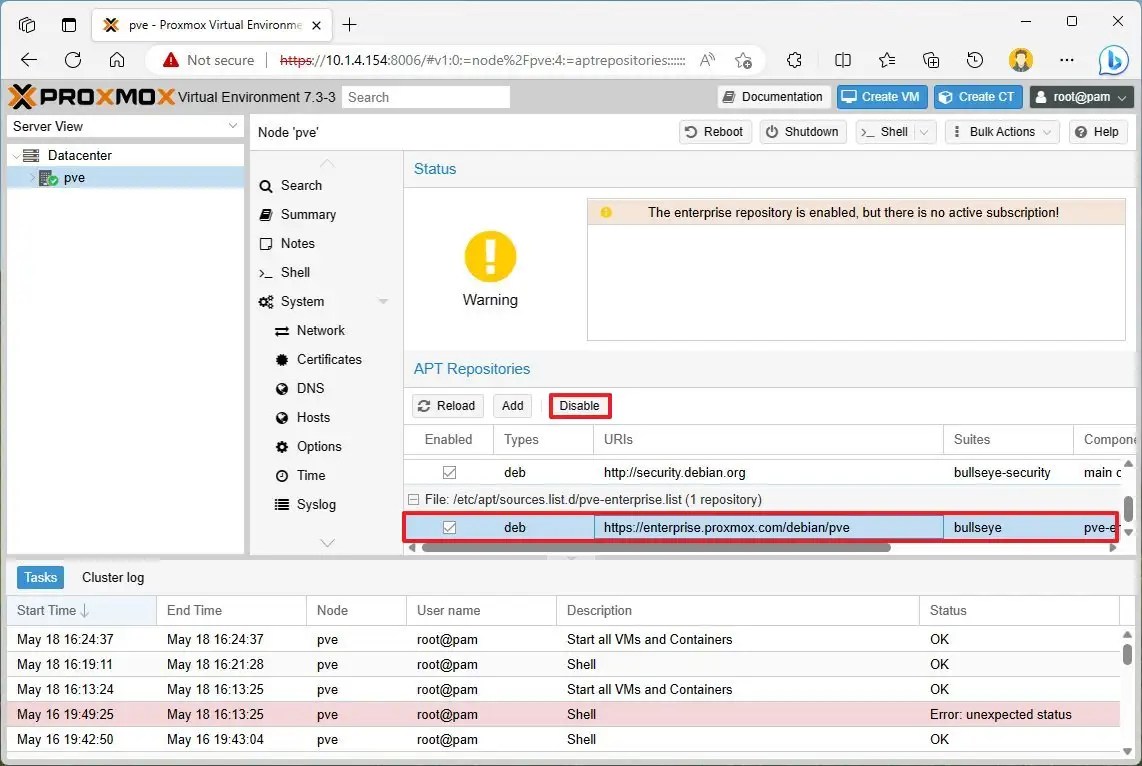Open the Options gear icon
Image resolution: width=1142 pixels, height=766 pixels.
point(283,446)
